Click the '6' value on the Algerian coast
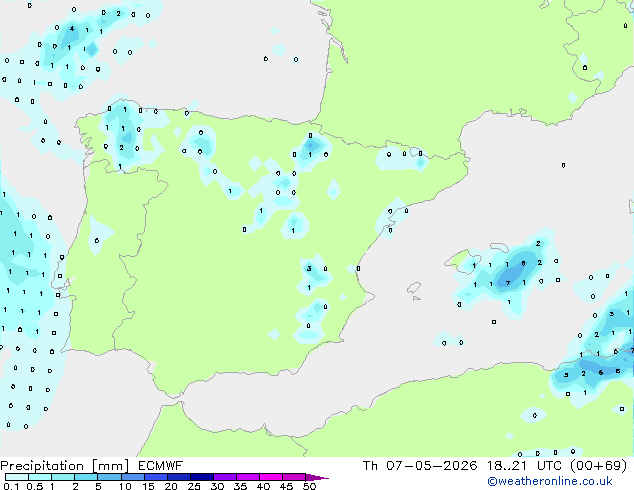Image resolution: width=634 pixels, height=490 pixels. click(601, 372)
